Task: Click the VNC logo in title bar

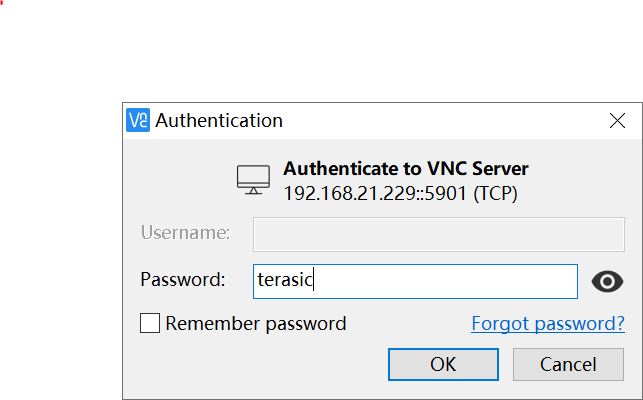Action: (139, 120)
